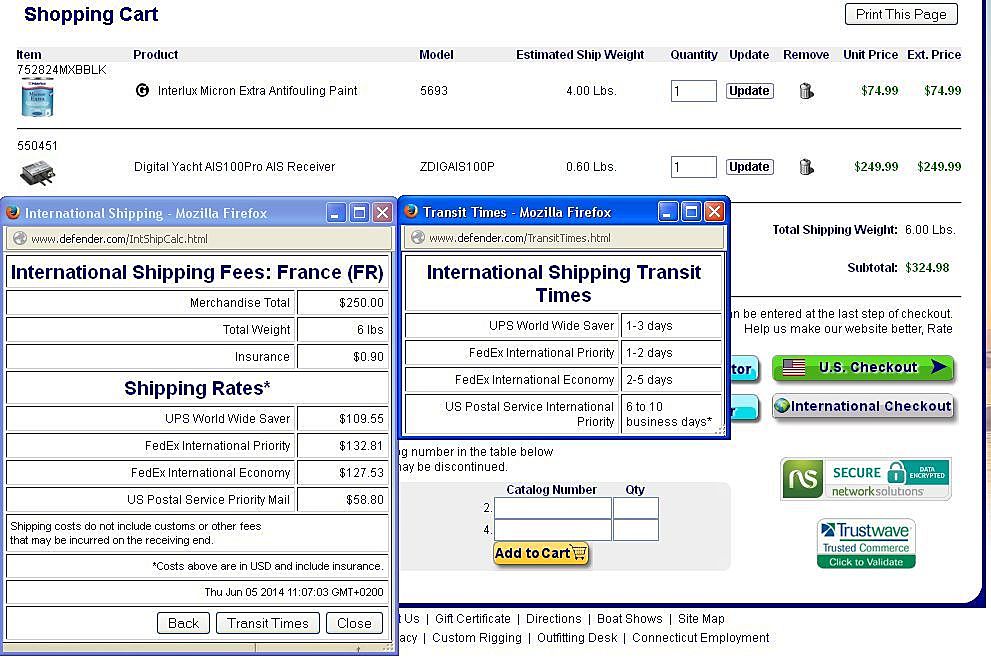The image size is (991, 659).
Task: Maximize the International Shipping window
Action: coord(359,213)
